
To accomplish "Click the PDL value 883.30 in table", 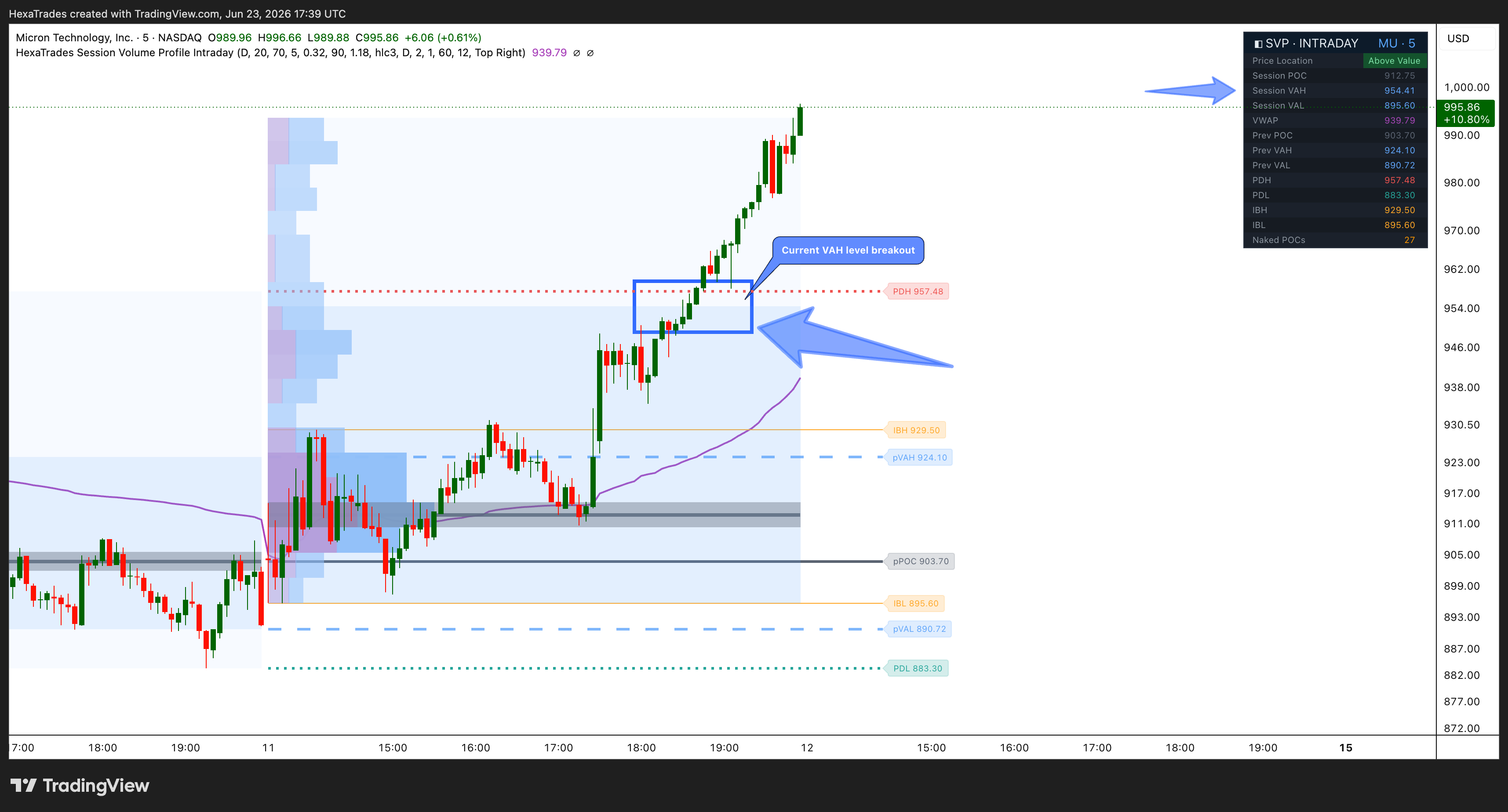I will [x=1399, y=195].
